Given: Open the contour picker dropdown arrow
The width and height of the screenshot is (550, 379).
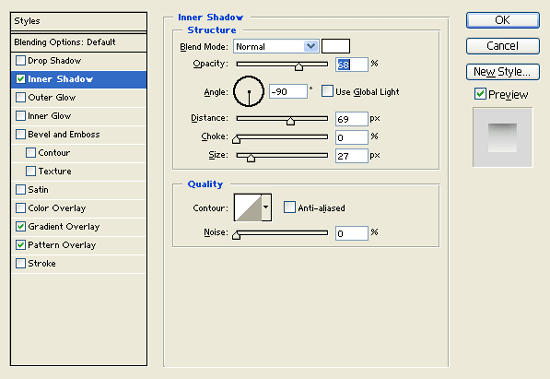Looking at the screenshot, I should coord(267,207).
